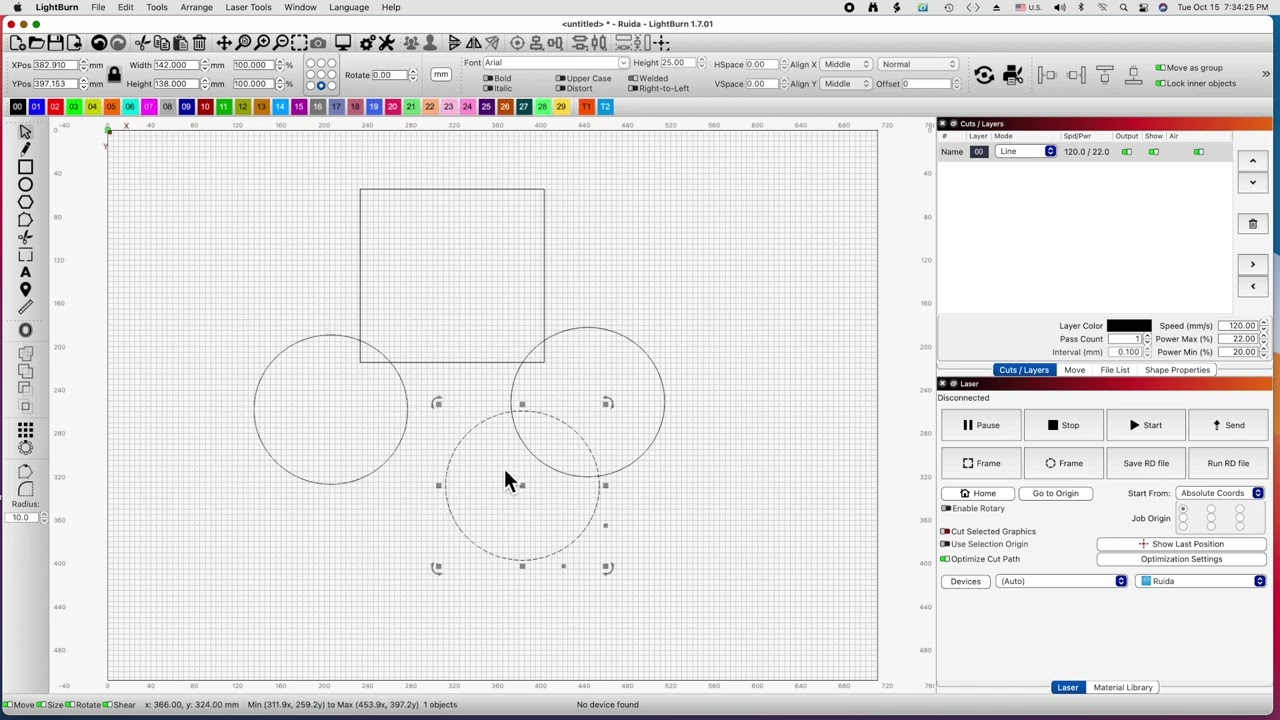Switch to the Move tab
Screen dimensions: 1280x720
[1074, 370]
